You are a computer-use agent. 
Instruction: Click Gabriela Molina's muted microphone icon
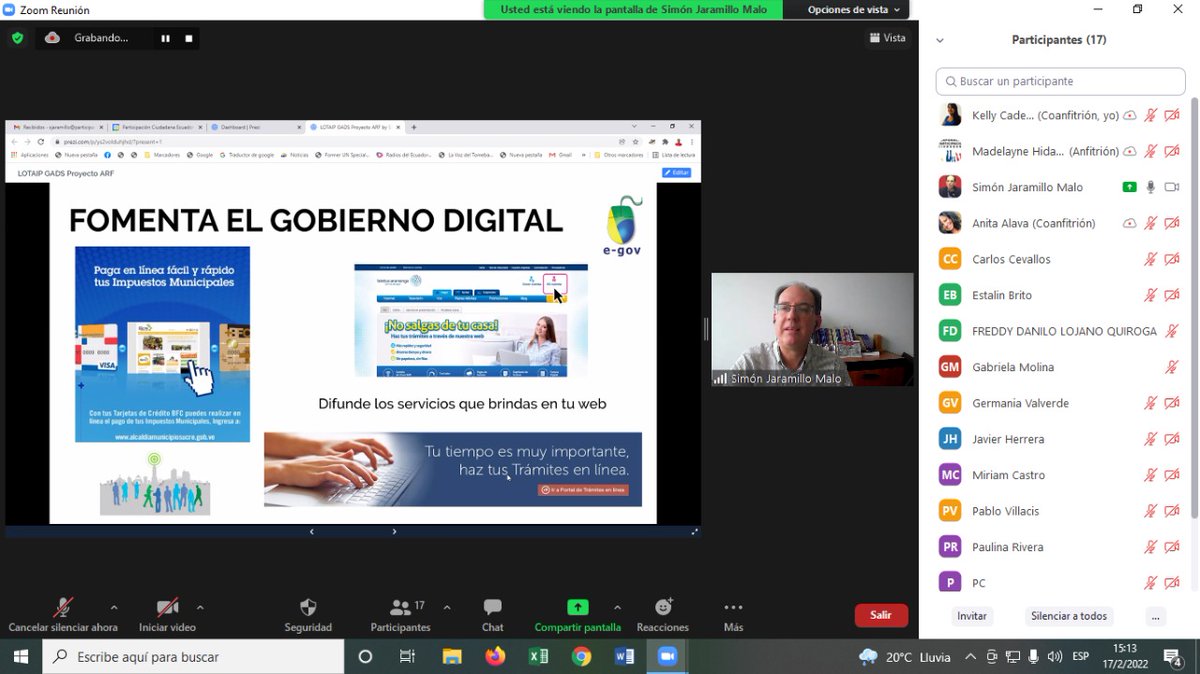tap(1172, 367)
